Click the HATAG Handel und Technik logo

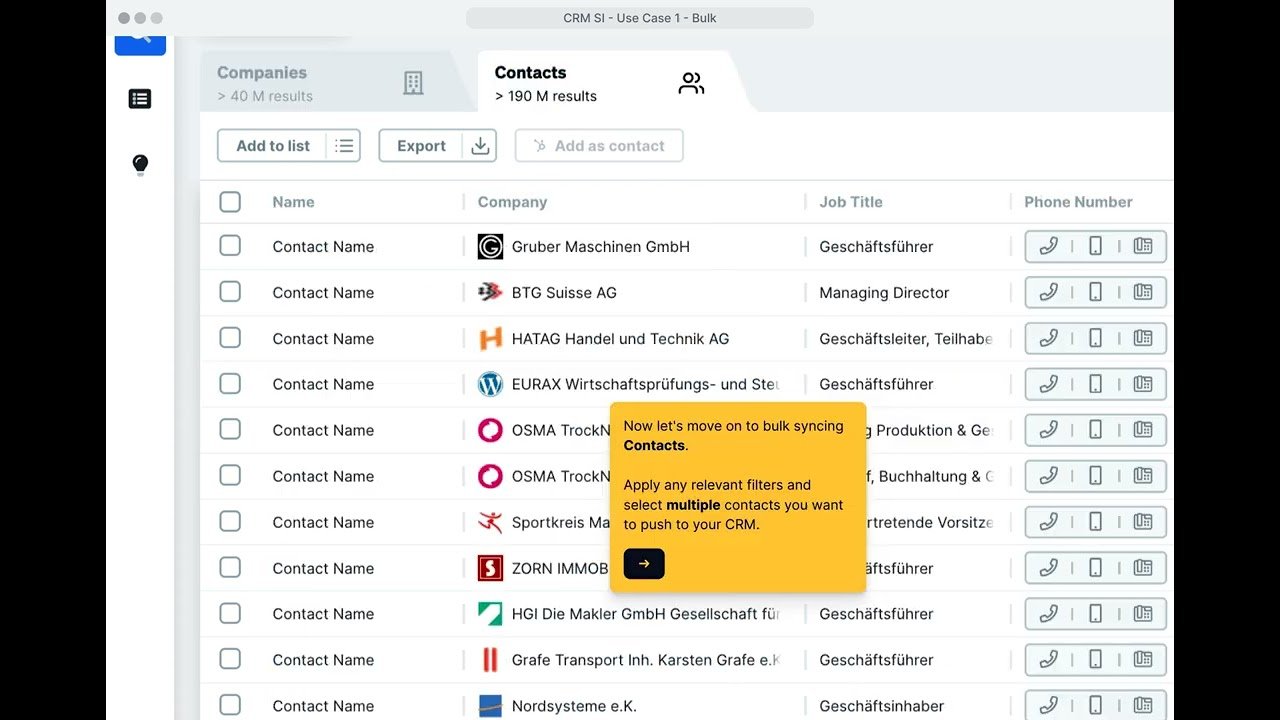490,339
